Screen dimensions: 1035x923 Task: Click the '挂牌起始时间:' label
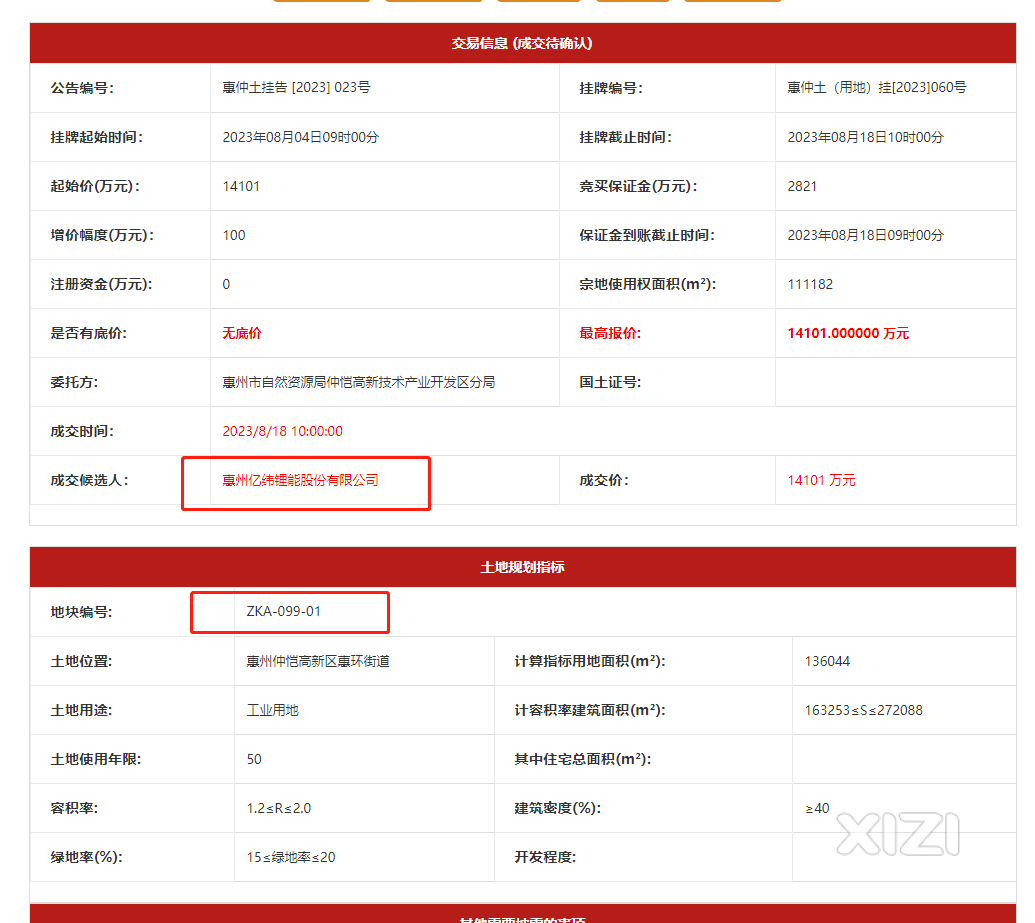pyautogui.click(x=97, y=137)
